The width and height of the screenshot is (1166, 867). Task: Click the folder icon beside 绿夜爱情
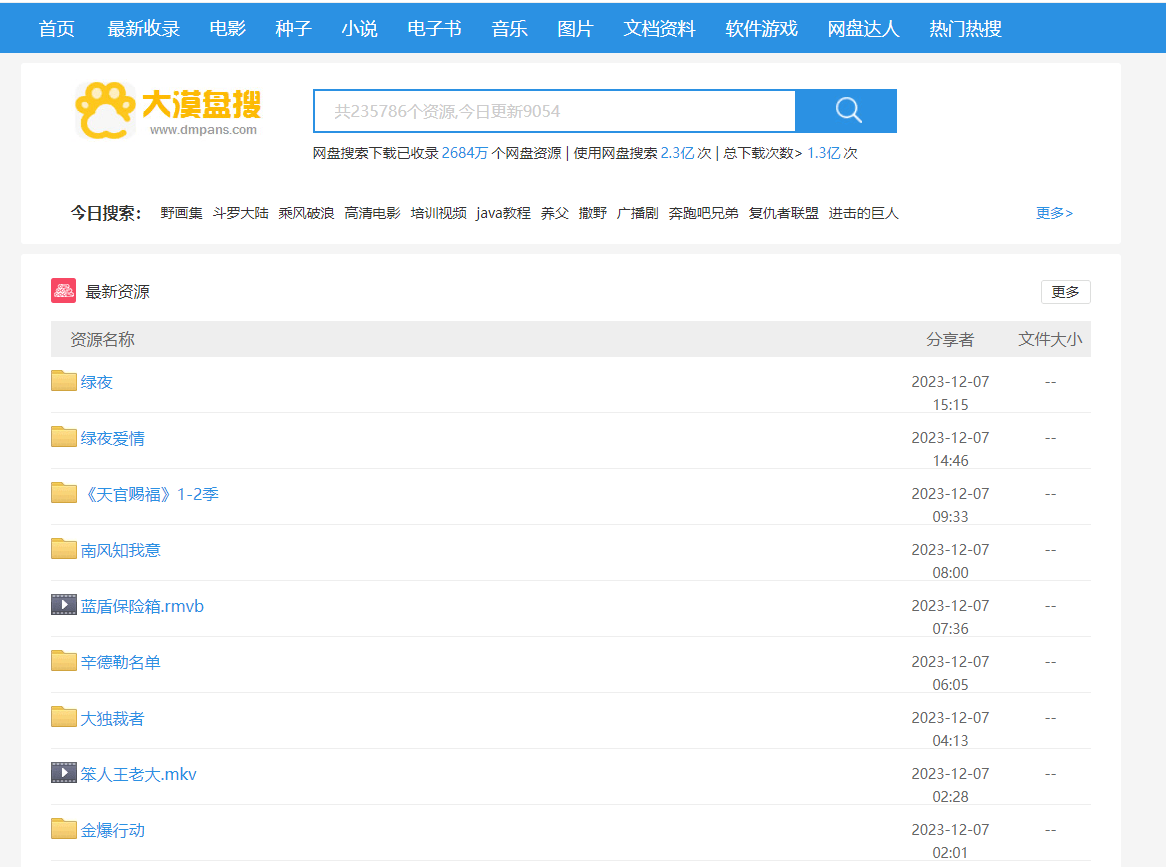(64, 437)
